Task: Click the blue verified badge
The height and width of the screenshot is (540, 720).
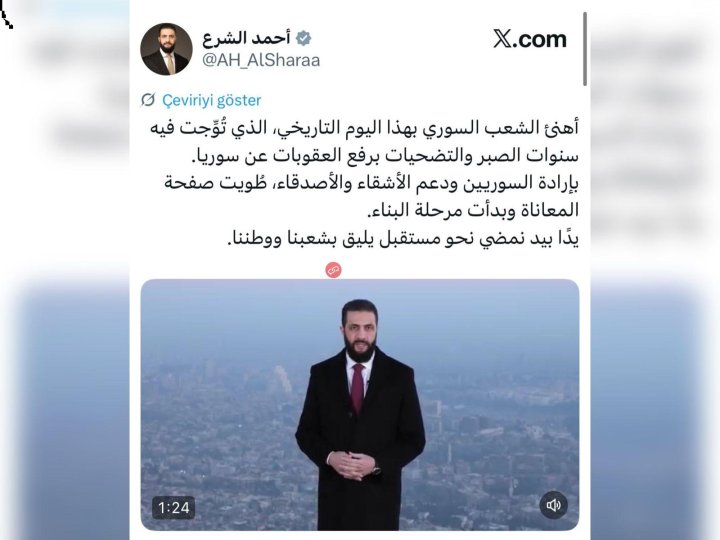Action: tap(304, 38)
